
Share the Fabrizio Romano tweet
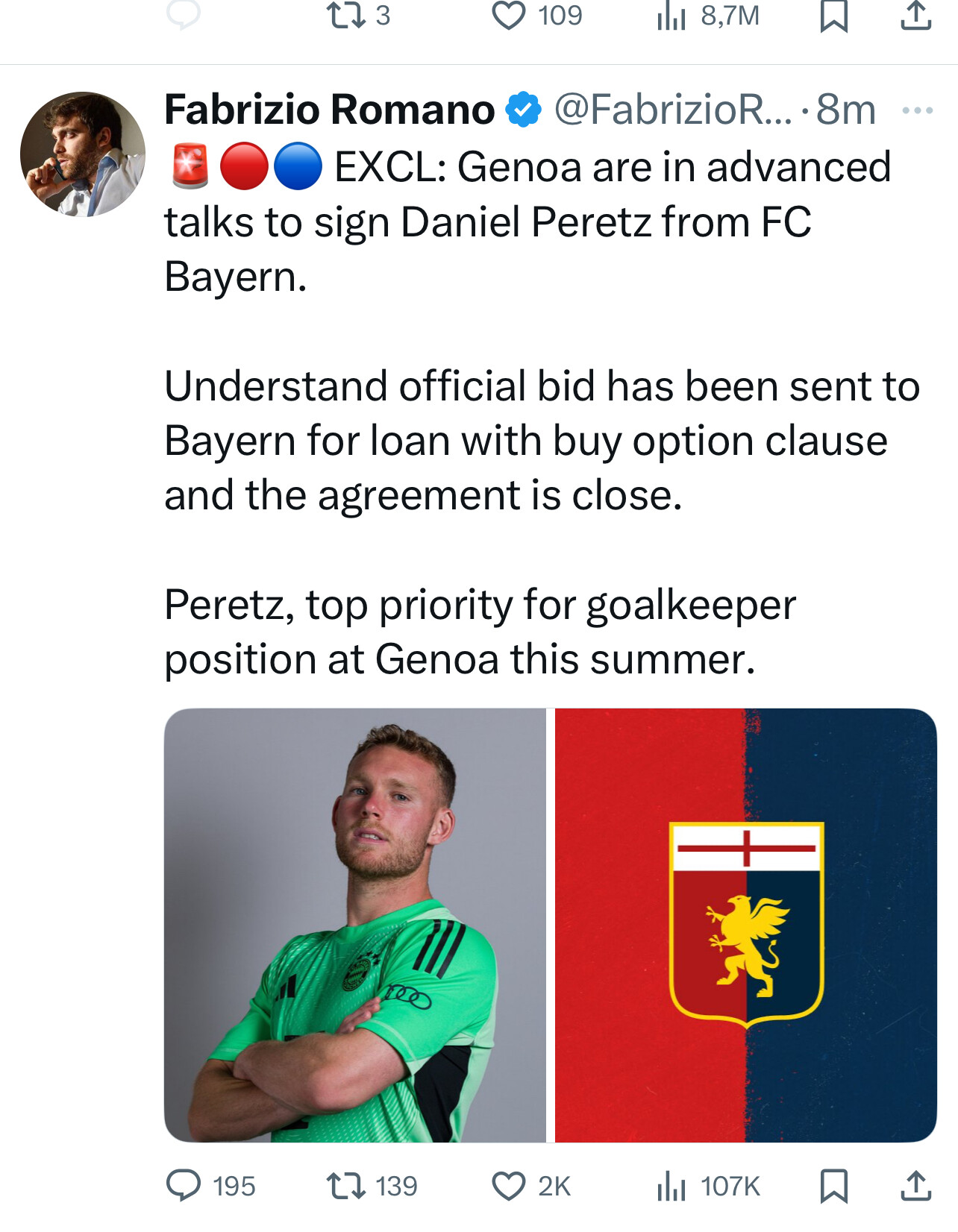pos(915,1186)
